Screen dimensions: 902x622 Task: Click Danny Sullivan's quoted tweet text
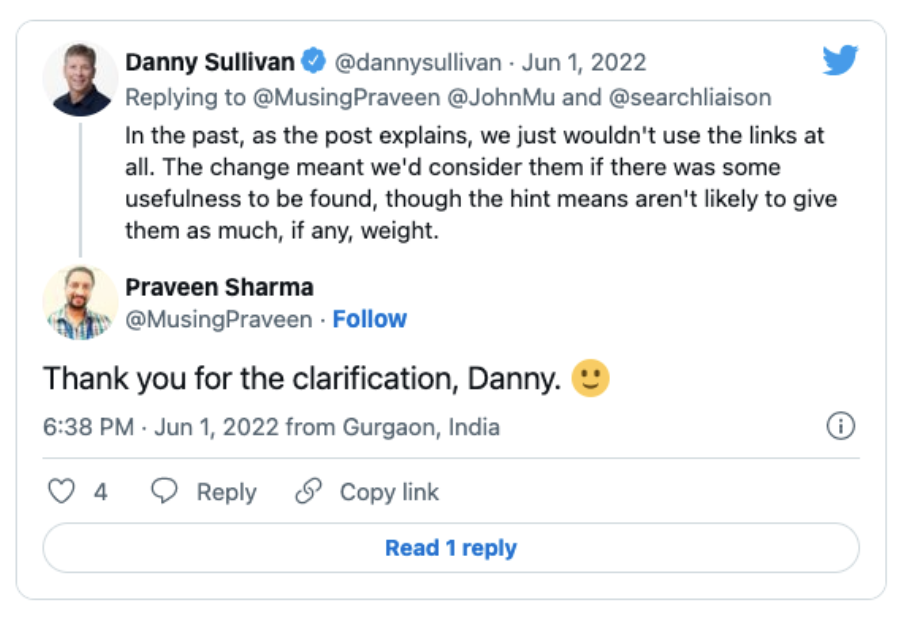(x=480, y=182)
